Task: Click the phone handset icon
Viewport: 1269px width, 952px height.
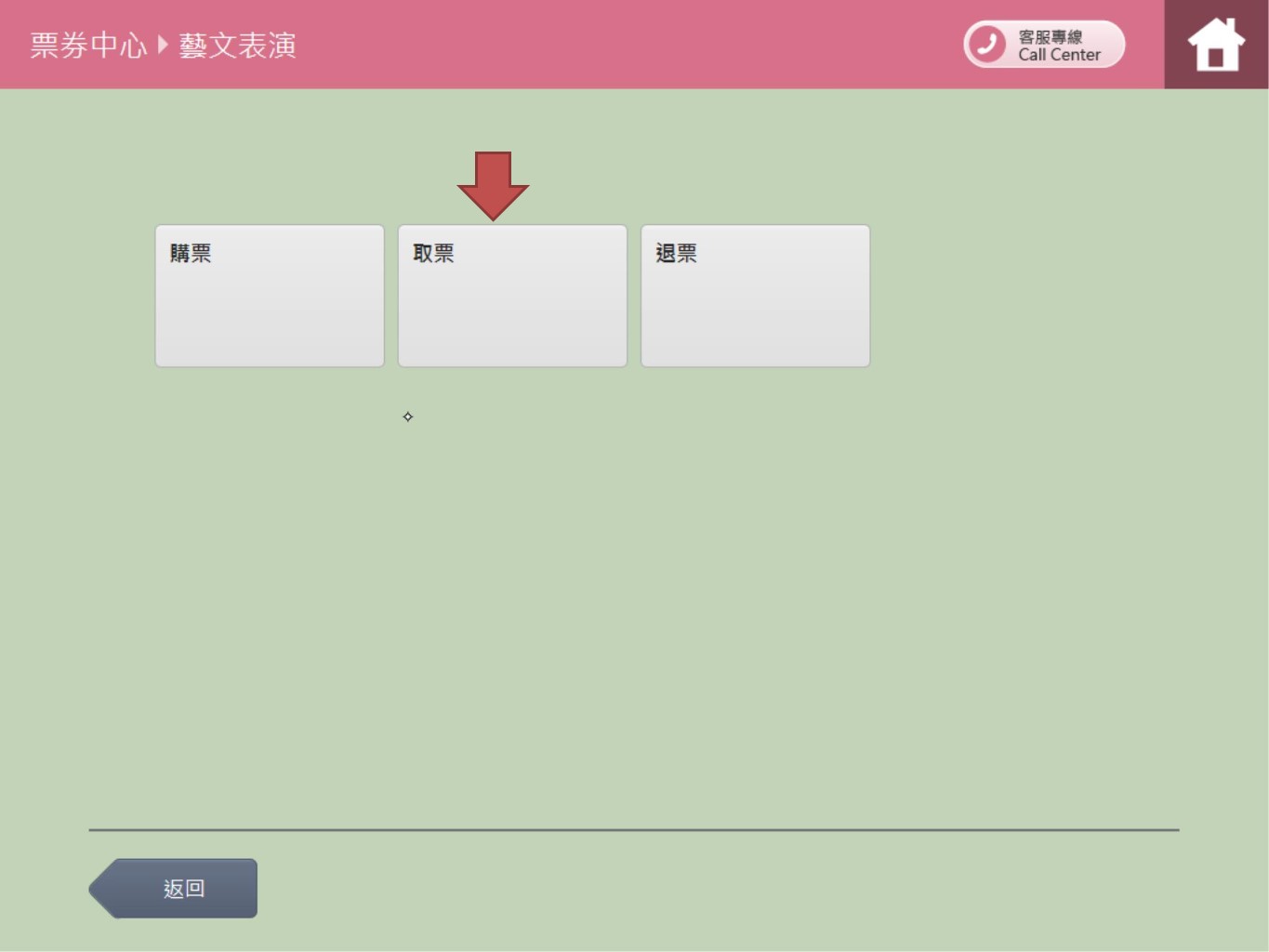Action: coord(986,45)
